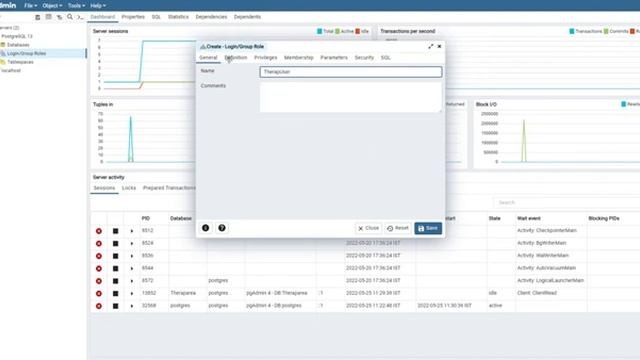Open the Object menu
The width and height of the screenshot is (640, 360).
pyautogui.click(x=52, y=6)
